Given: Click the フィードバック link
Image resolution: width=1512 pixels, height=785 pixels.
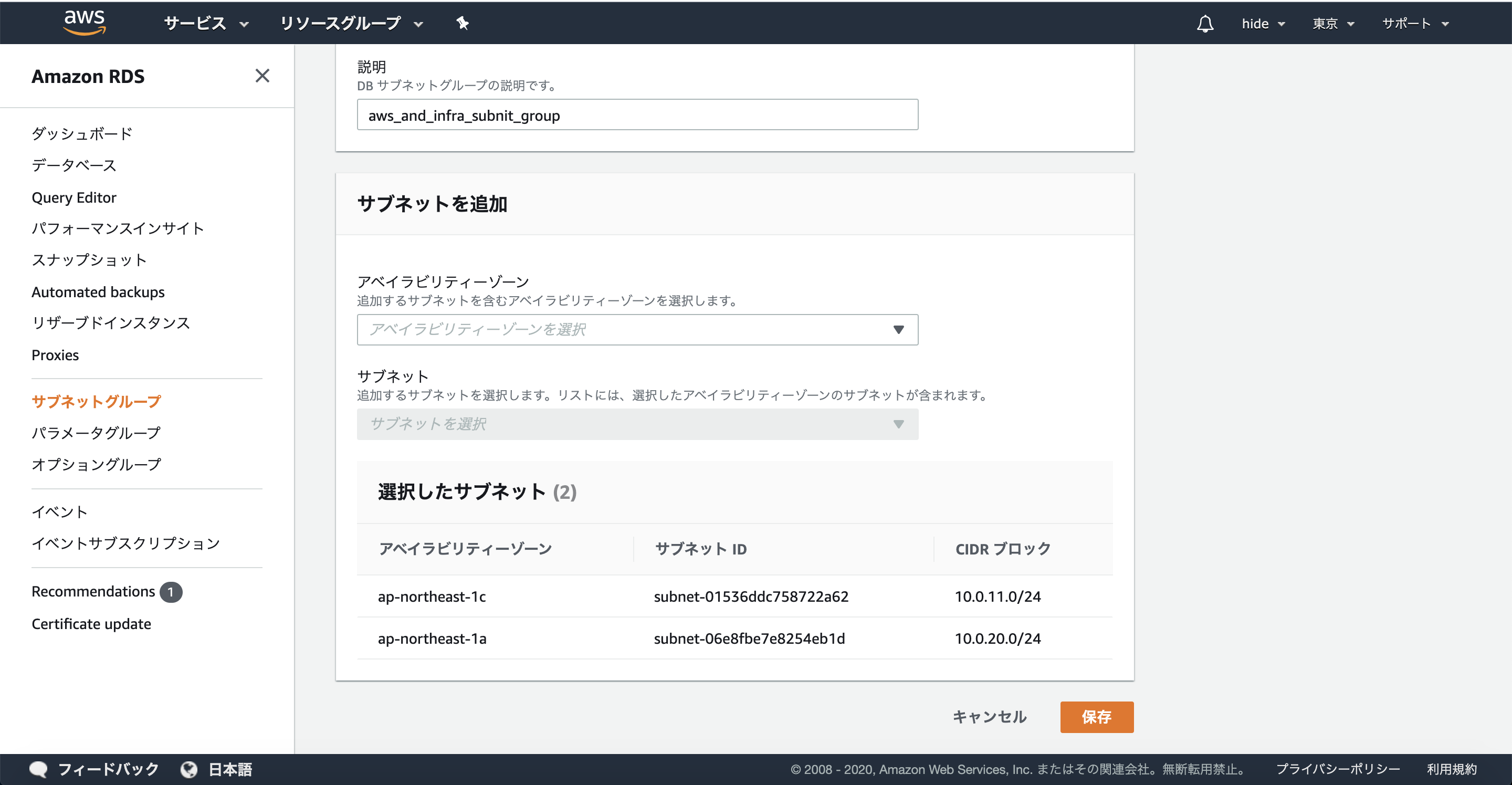Looking at the screenshot, I should point(109,769).
